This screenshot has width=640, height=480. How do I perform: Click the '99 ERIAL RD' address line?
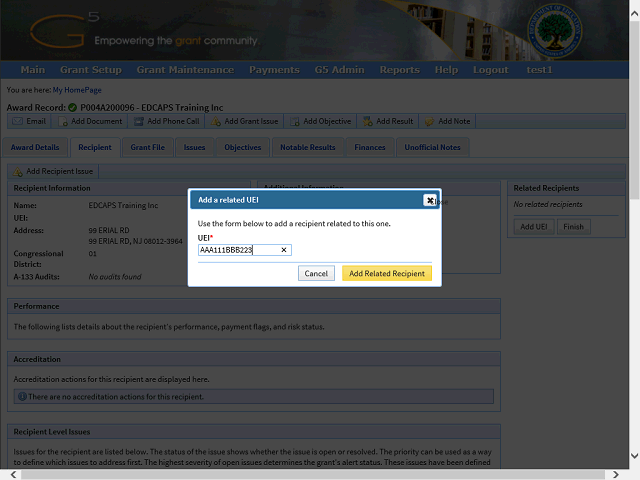click(109, 230)
